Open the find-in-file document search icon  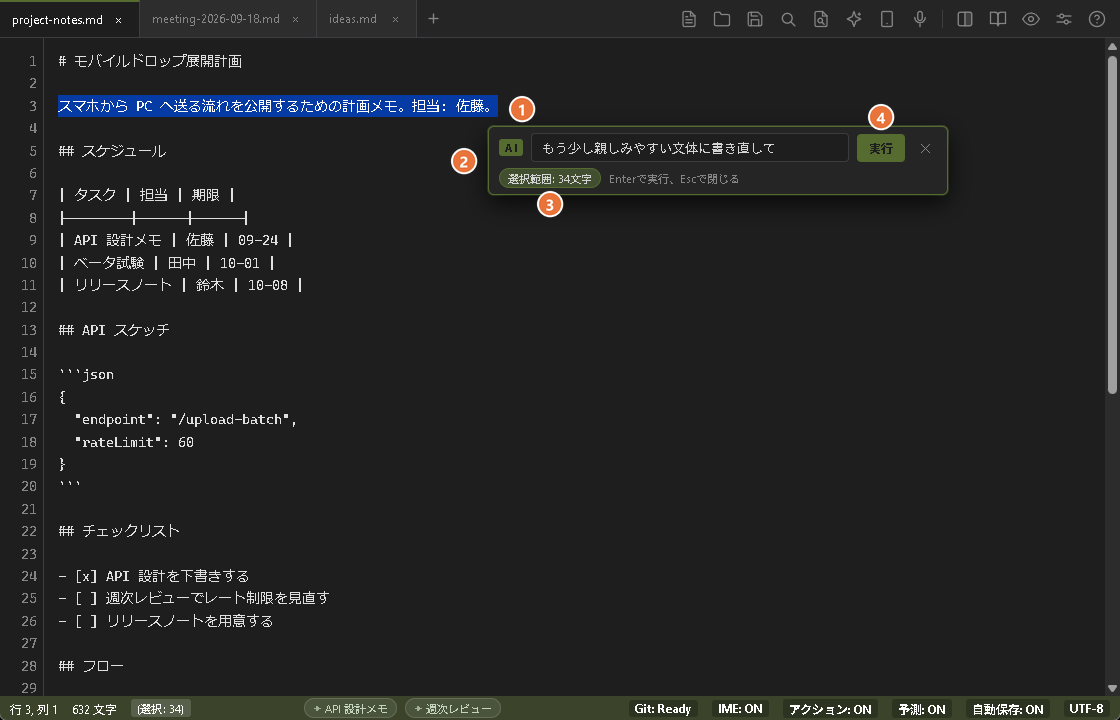821,19
